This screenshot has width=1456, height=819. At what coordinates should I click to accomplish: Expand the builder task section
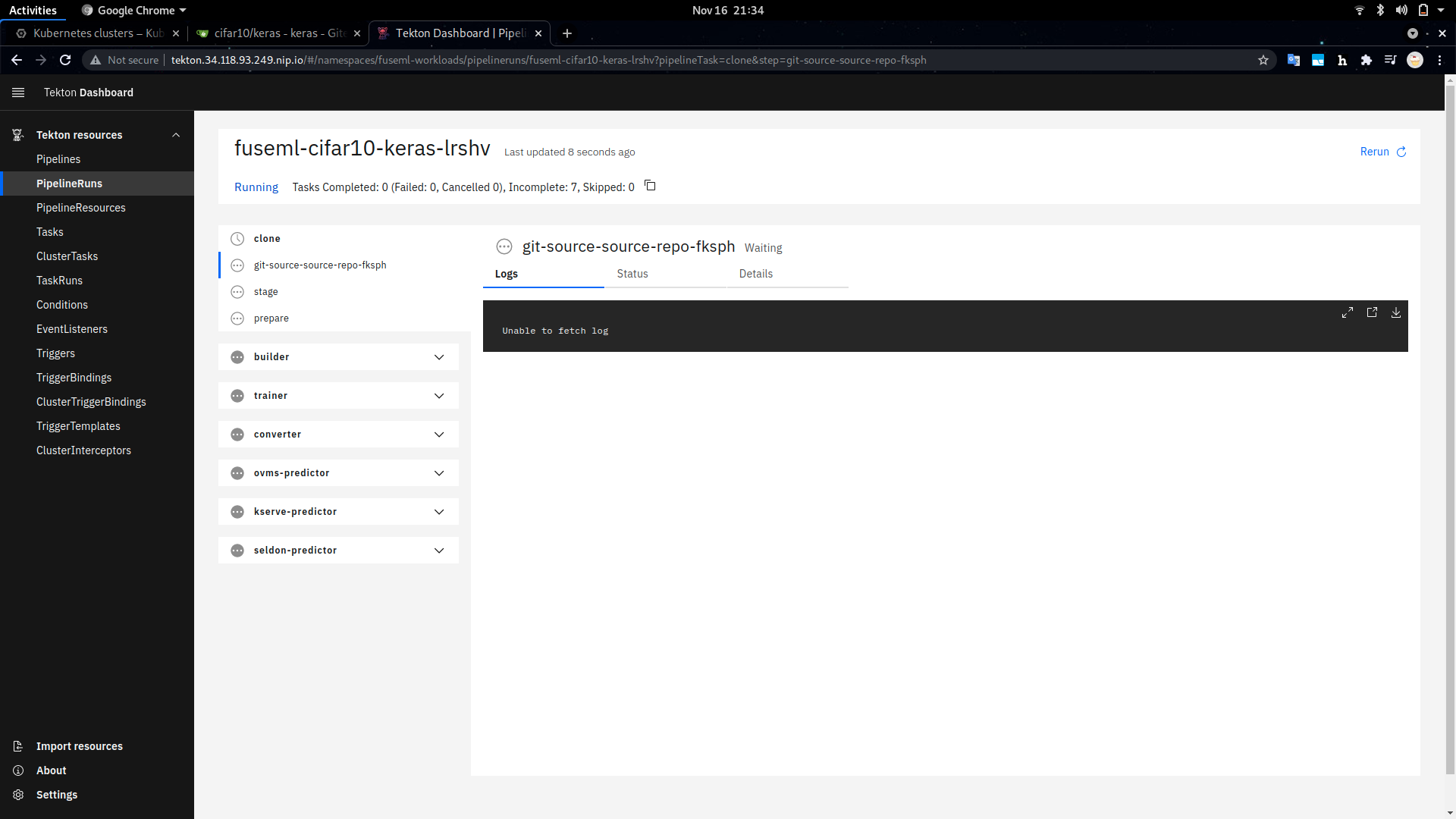(439, 356)
